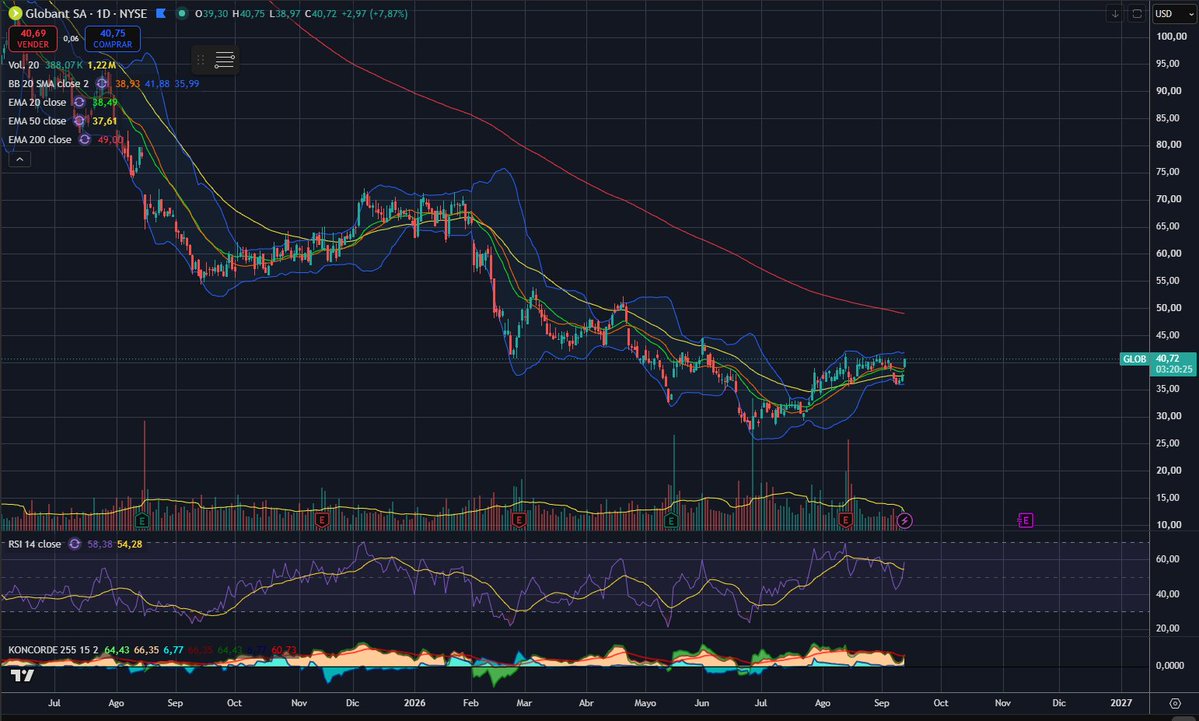The width and height of the screenshot is (1199, 721).
Task: Click the RSI value 54,28
Action: coord(129,544)
